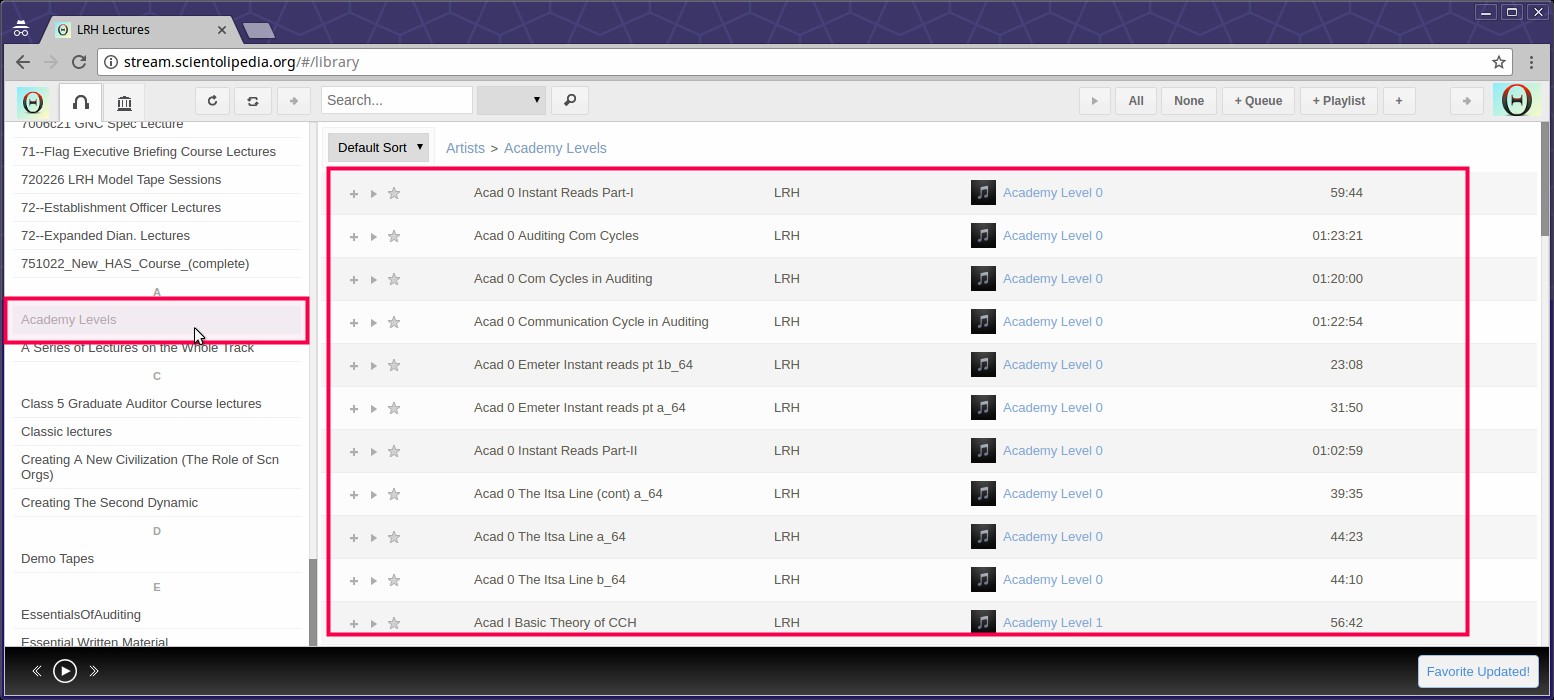
Task: Play the Acad 0 Auditing Com Cycles track
Action: click(374, 237)
